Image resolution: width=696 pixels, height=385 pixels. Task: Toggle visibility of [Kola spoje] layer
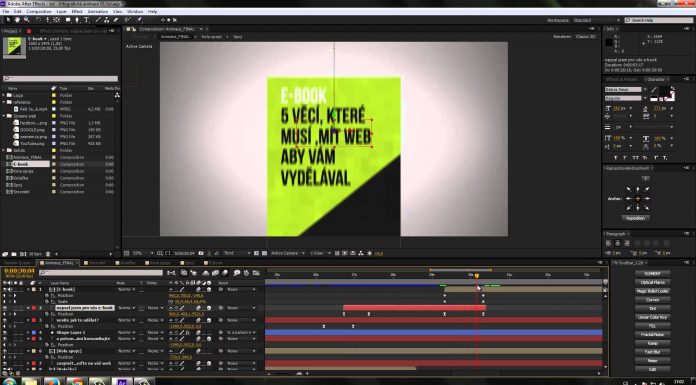click(5, 351)
